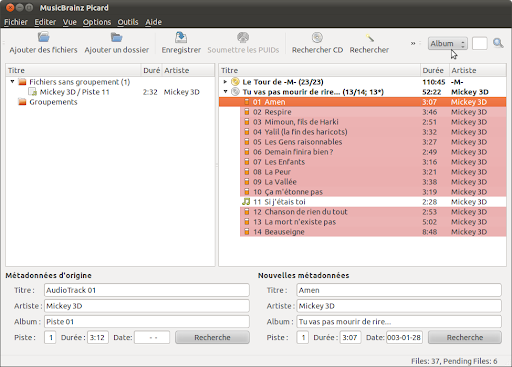Viewport: 512px width, 367px height.
Task: Click the Soumettre les PUIDs icon
Action: tap(243, 37)
